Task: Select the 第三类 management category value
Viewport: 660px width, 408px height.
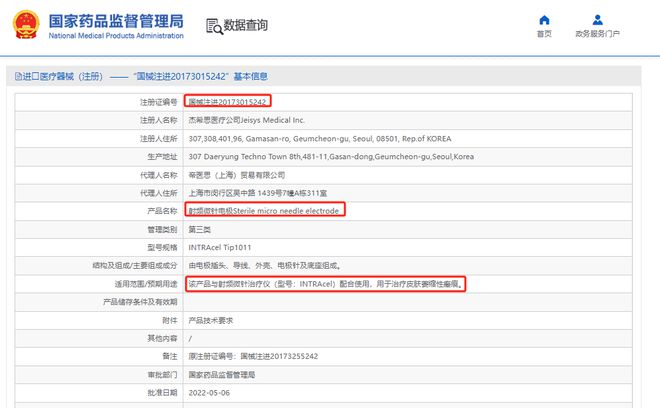Action: (200, 229)
